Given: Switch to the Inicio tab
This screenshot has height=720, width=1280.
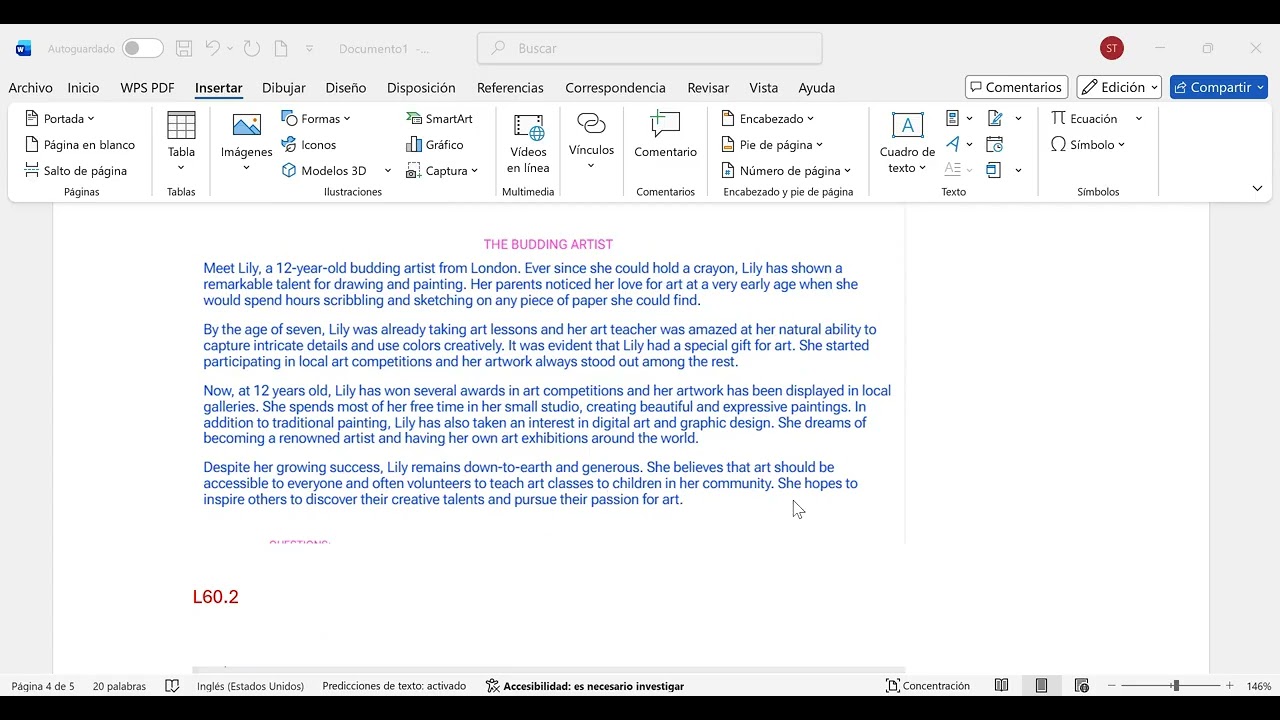Looking at the screenshot, I should (x=83, y=87).
